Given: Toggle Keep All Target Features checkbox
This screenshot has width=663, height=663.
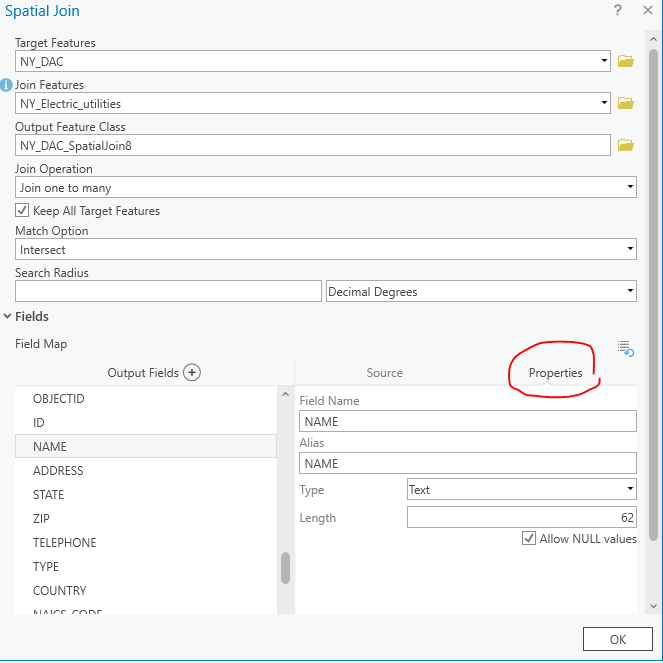Looking at the screenshot, I should pyautogui.click(x=23, y=211).
